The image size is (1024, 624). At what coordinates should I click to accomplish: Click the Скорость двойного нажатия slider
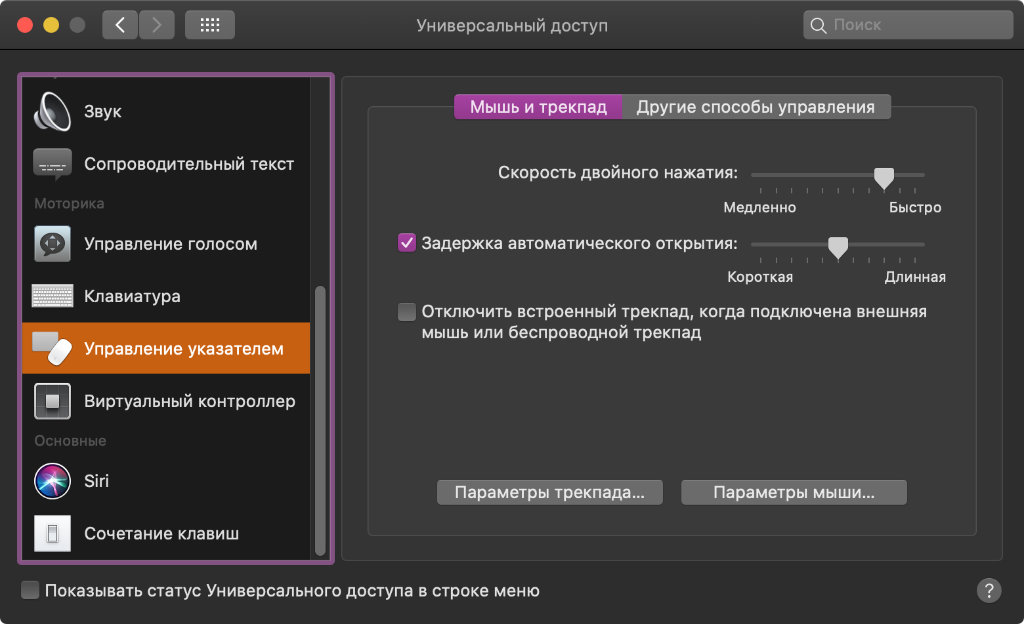(838, 175)
